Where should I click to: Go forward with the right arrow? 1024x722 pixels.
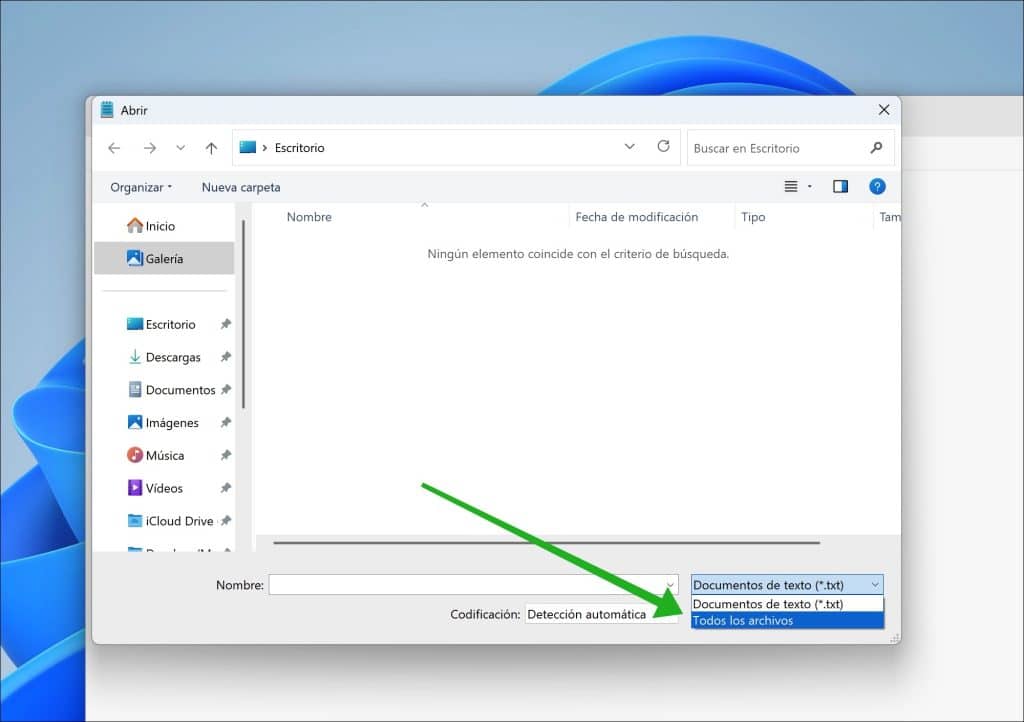coord(150,148)
